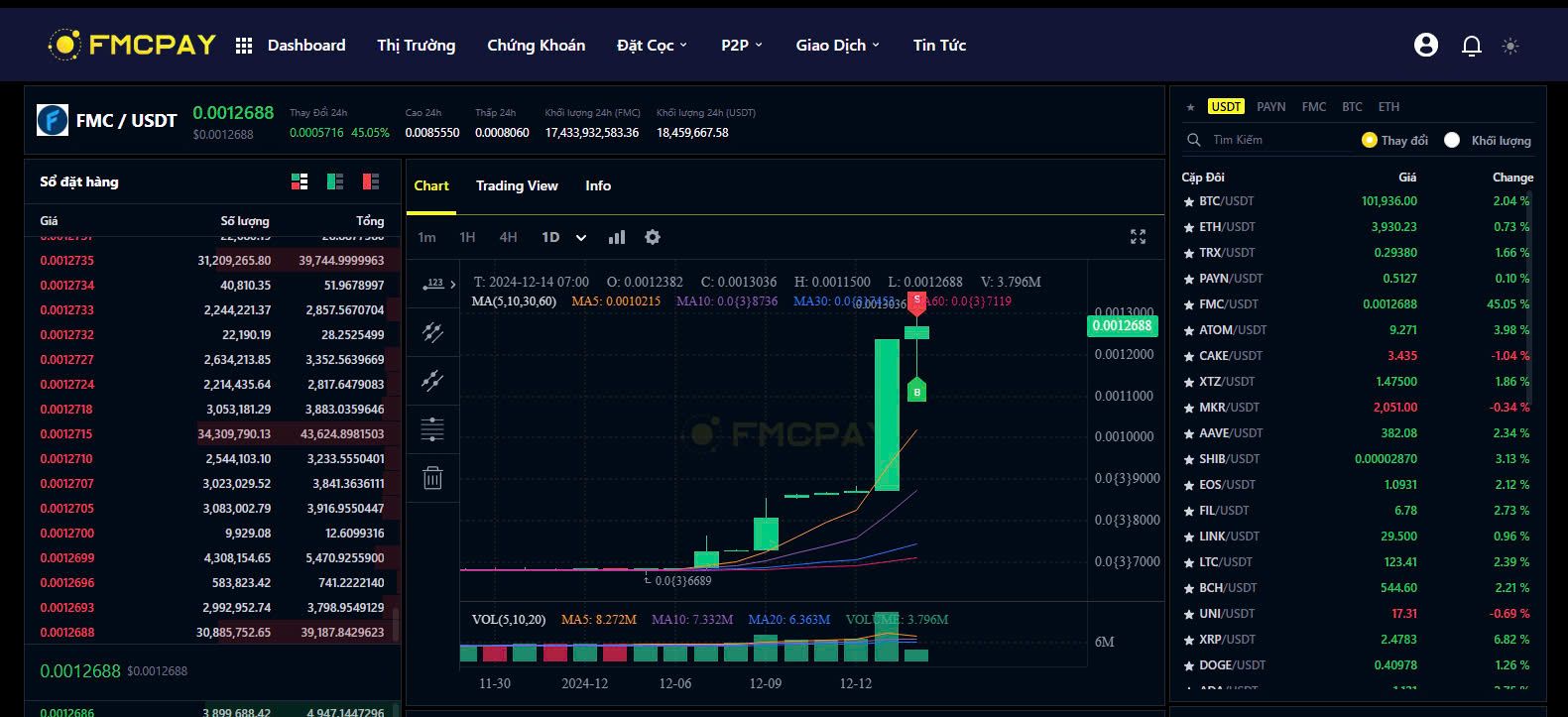The image size is (1568, 717).
Task: Open Chứng Khoán page
Action: pyautogui.click(x=536, y=46)
